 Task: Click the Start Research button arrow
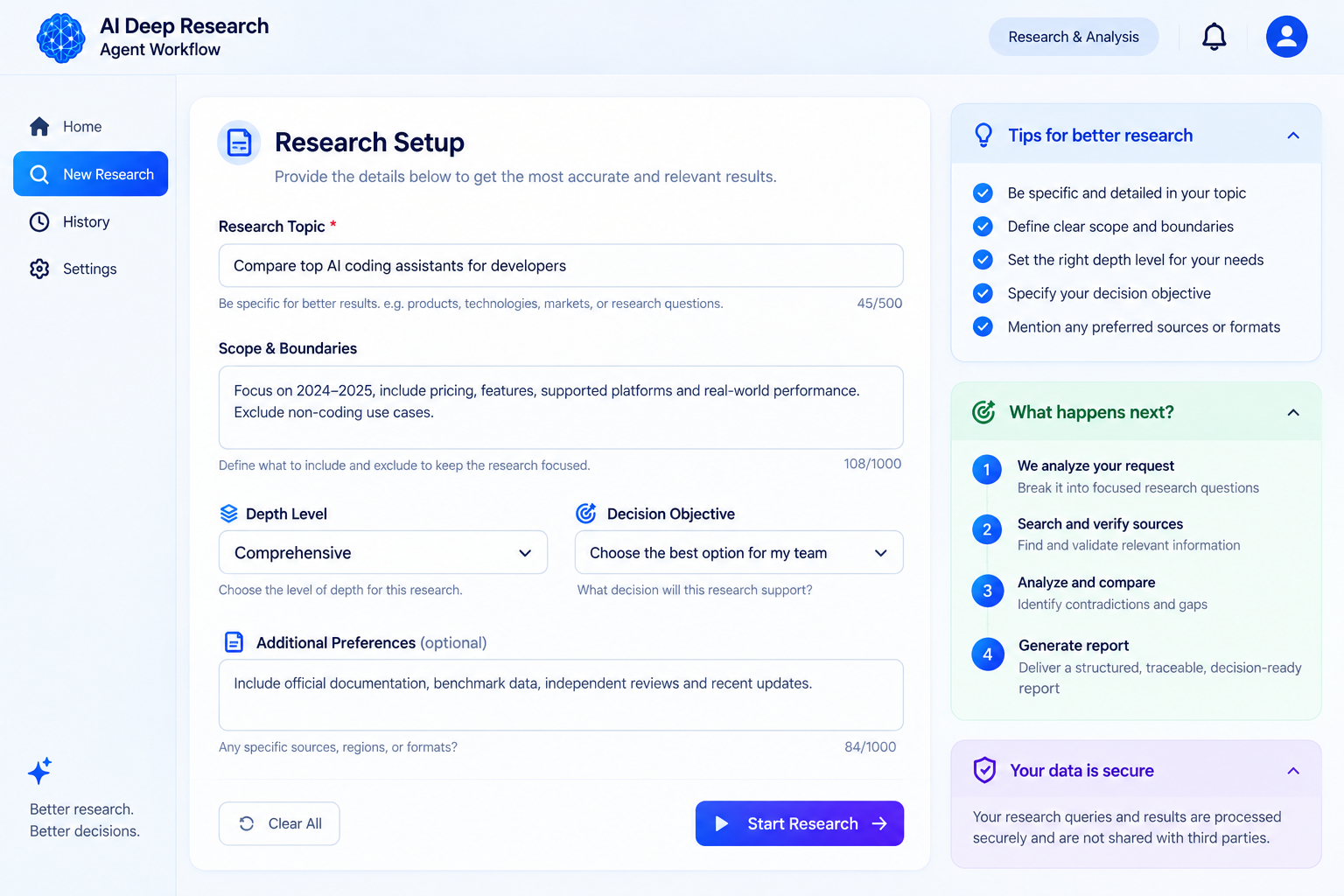pos(879,823)
